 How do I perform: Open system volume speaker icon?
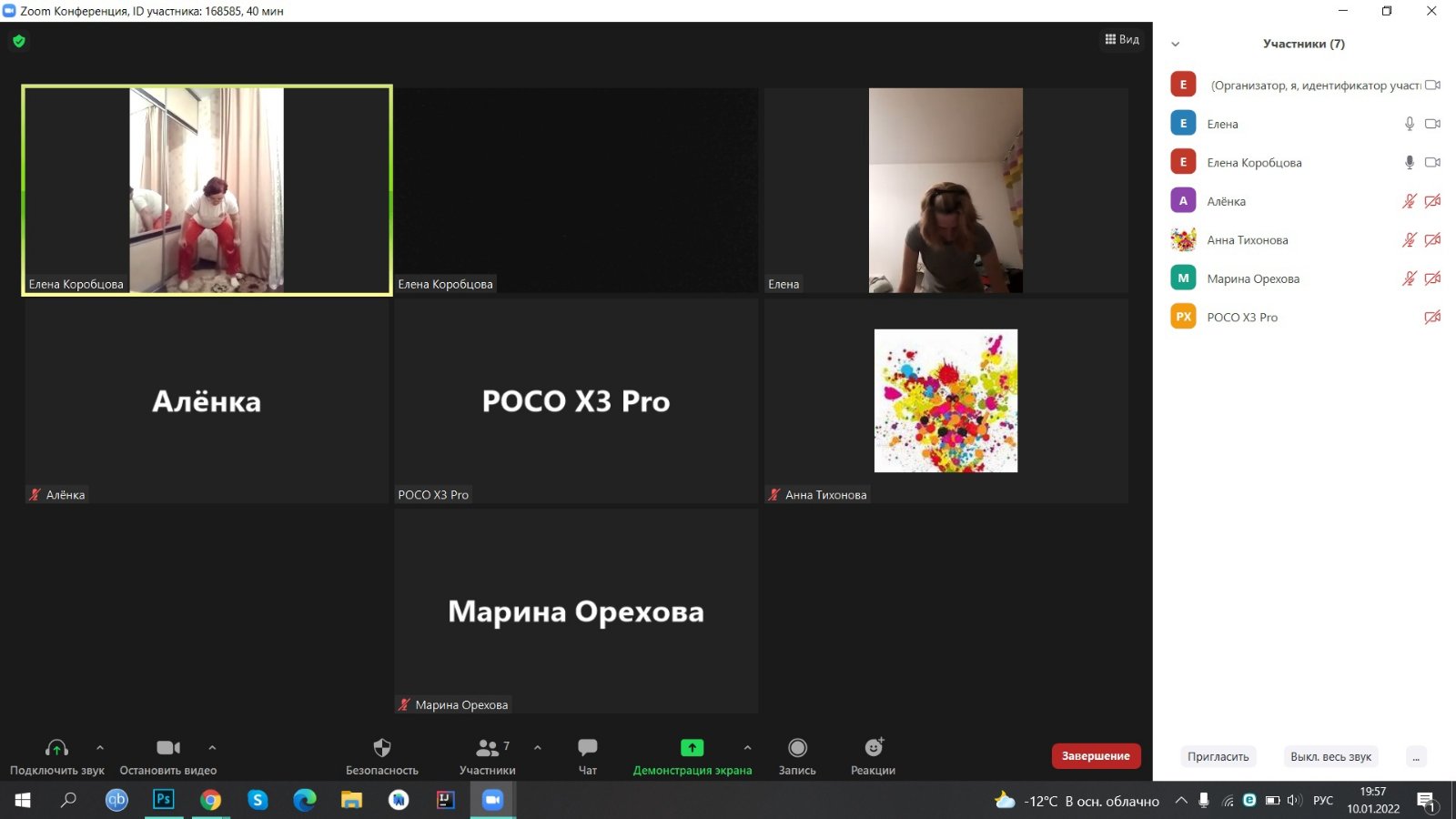[x=1294, y=801]
